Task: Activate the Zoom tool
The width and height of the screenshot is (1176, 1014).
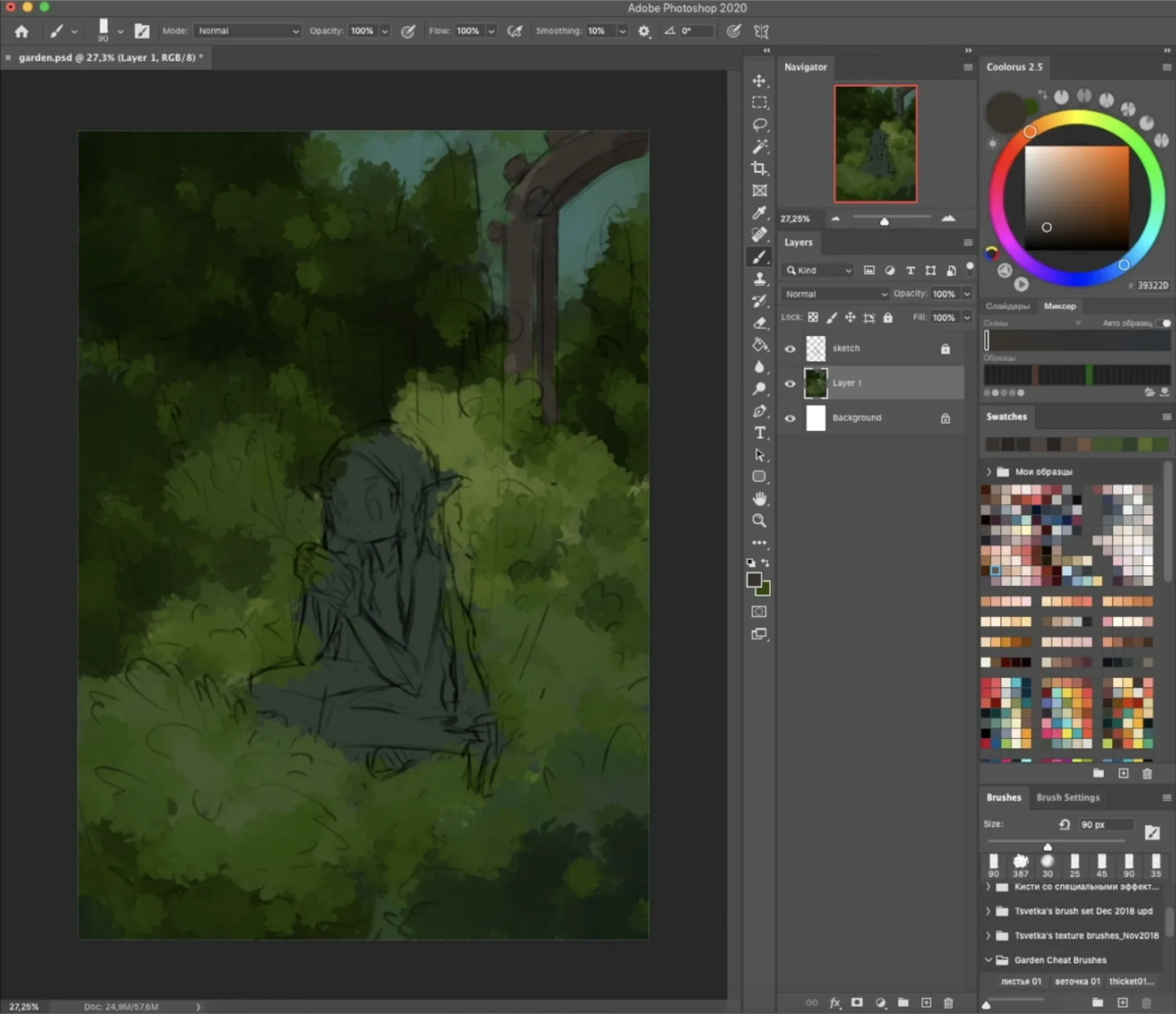Action: coord(759,521)
